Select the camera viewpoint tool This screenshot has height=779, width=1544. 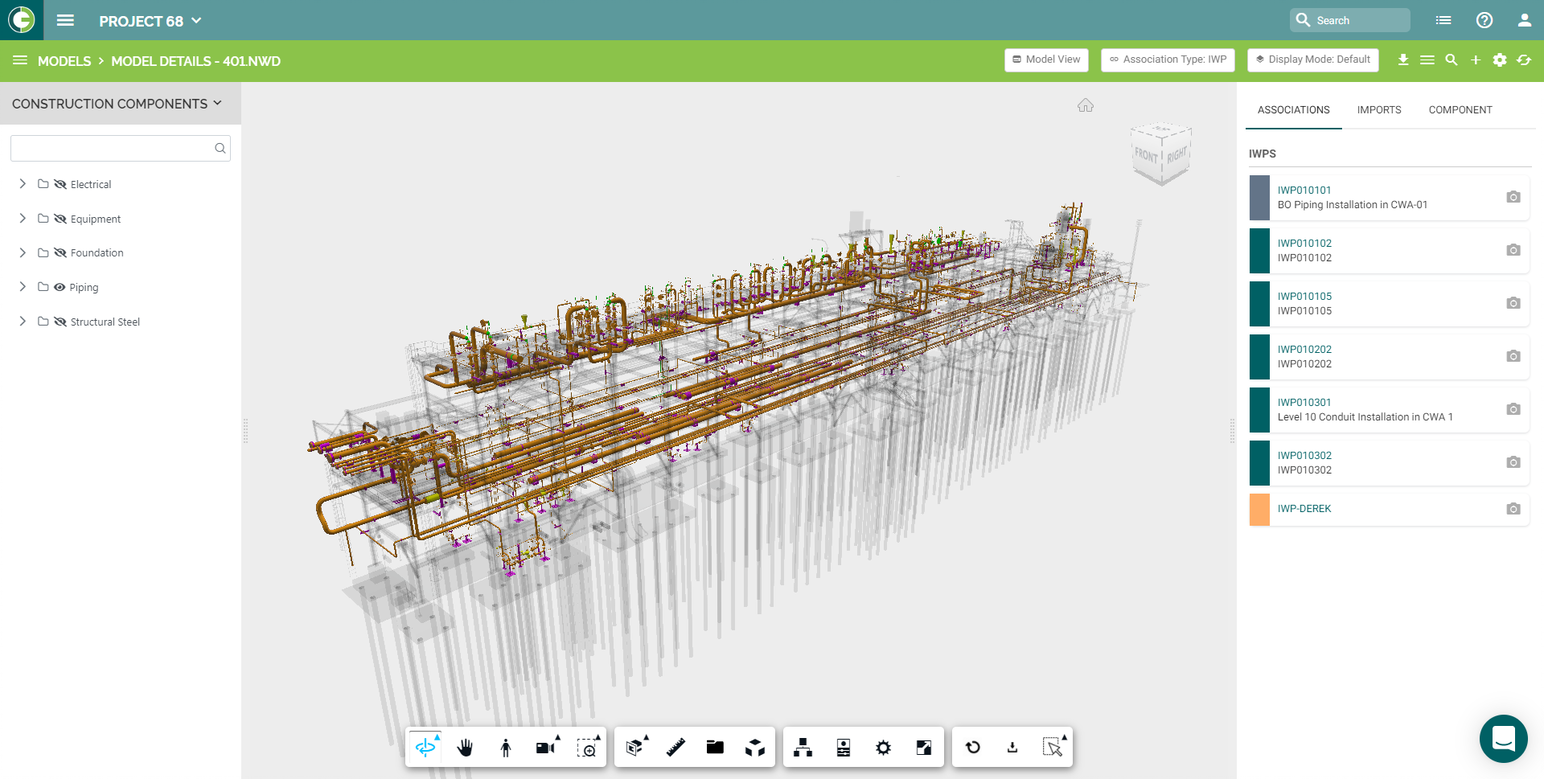tap(543, 746)
